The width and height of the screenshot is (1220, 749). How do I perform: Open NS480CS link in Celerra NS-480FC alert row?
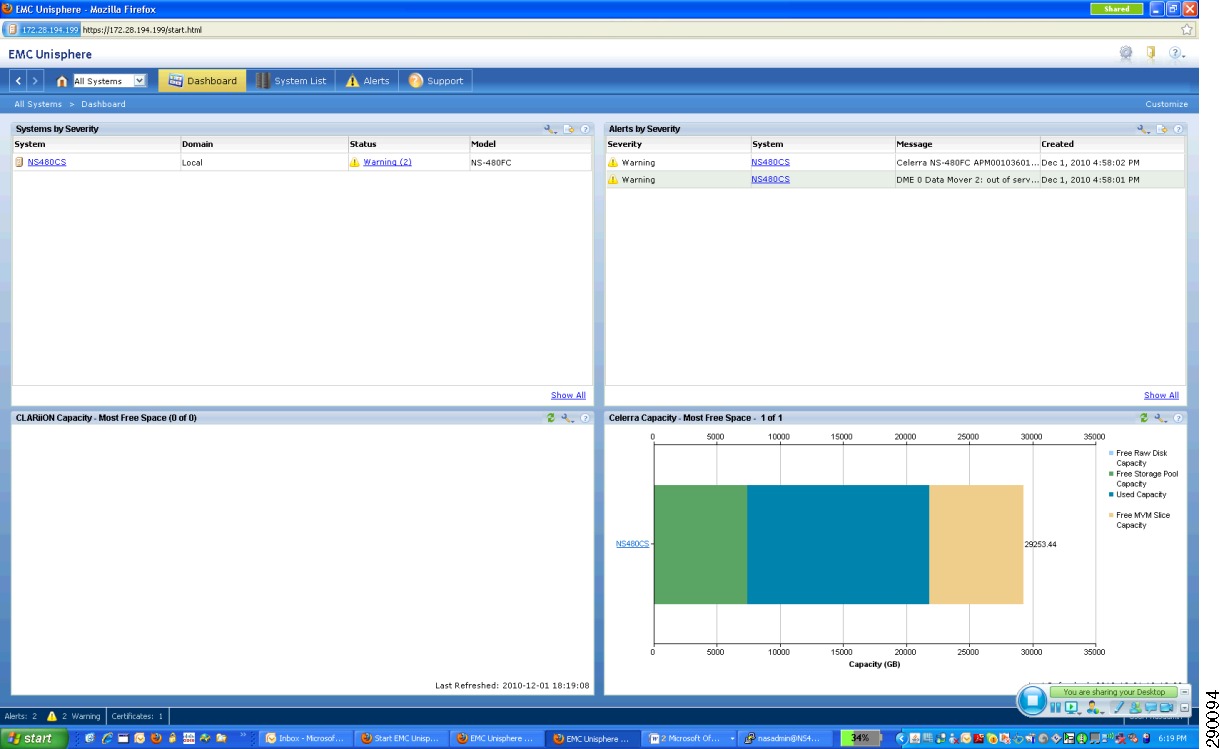[x=770, y=162]
